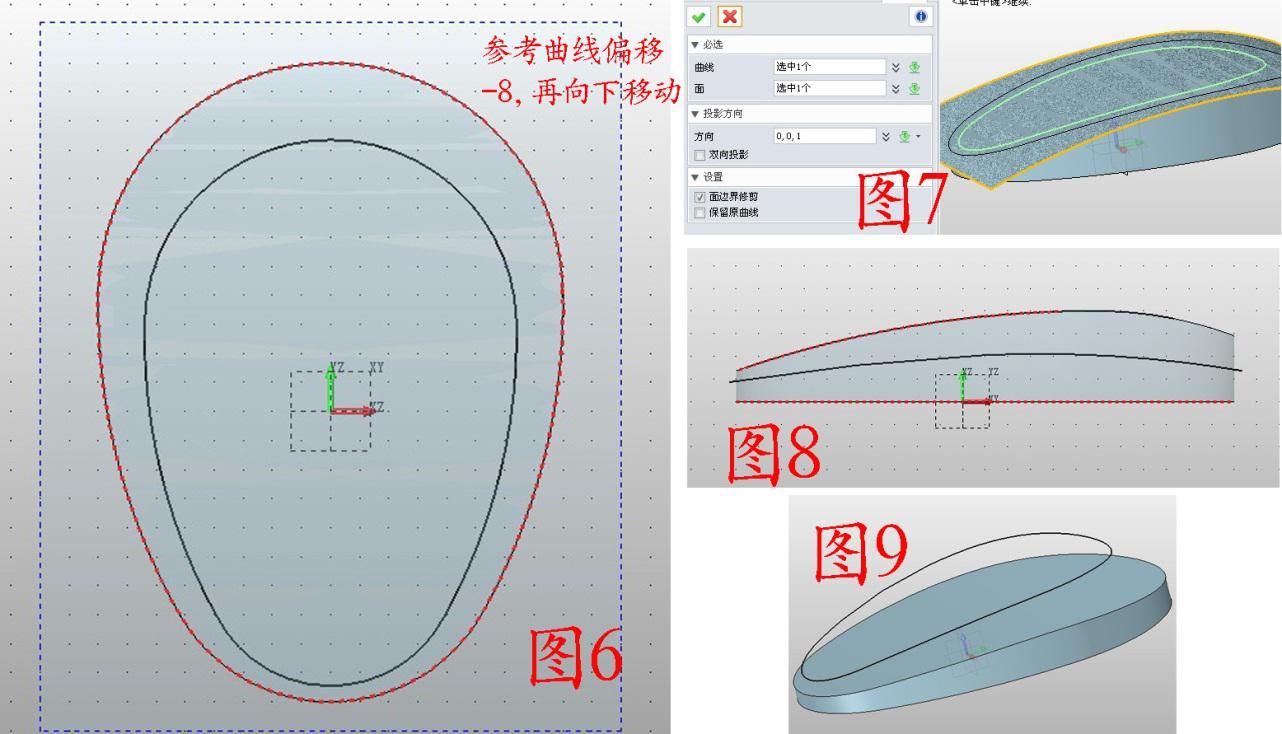
Task: Click the double chevron beside 曲线 field
Action: click(x=896, y=68)
